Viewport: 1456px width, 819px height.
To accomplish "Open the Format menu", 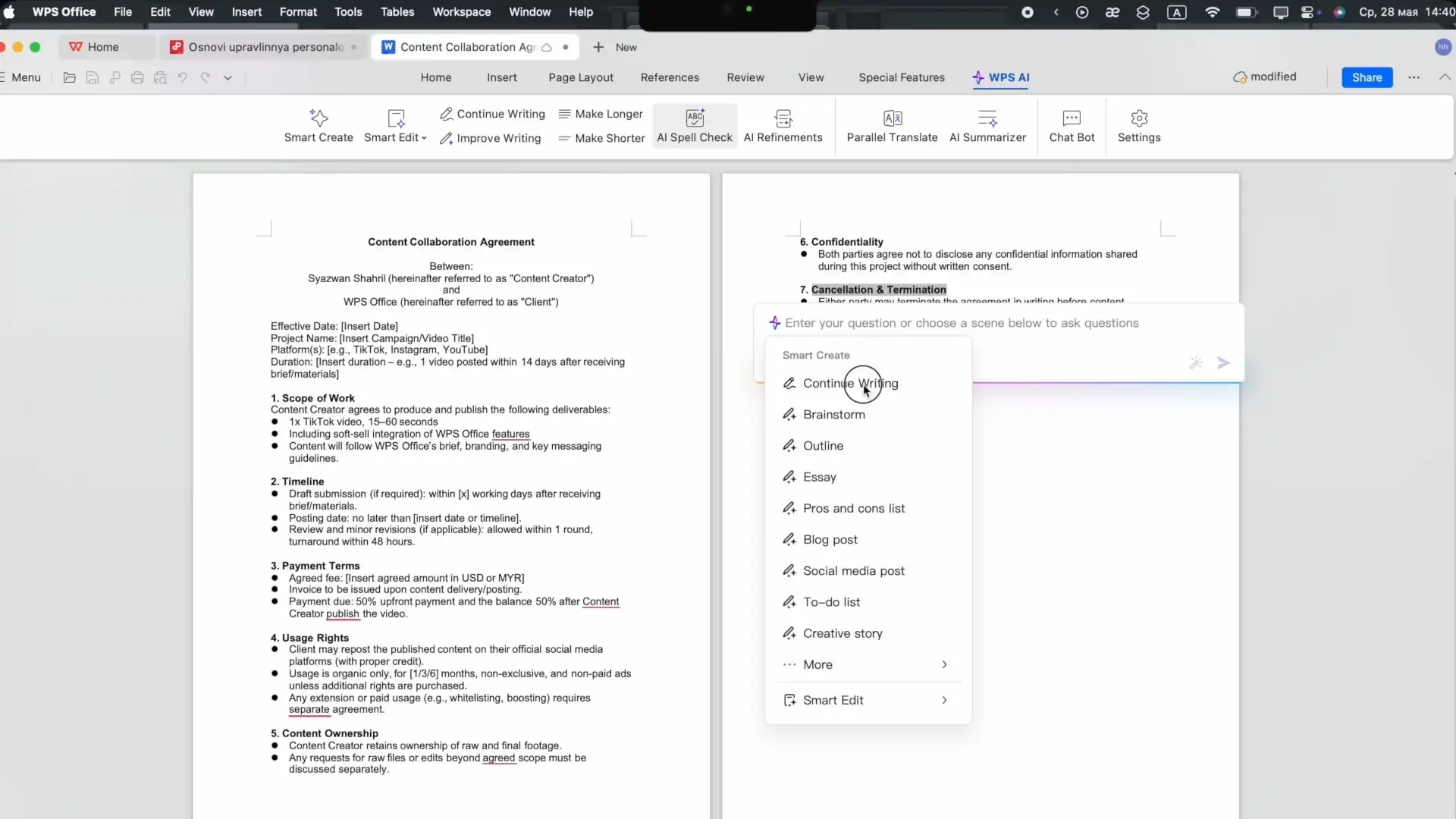I will click(298, 11).
